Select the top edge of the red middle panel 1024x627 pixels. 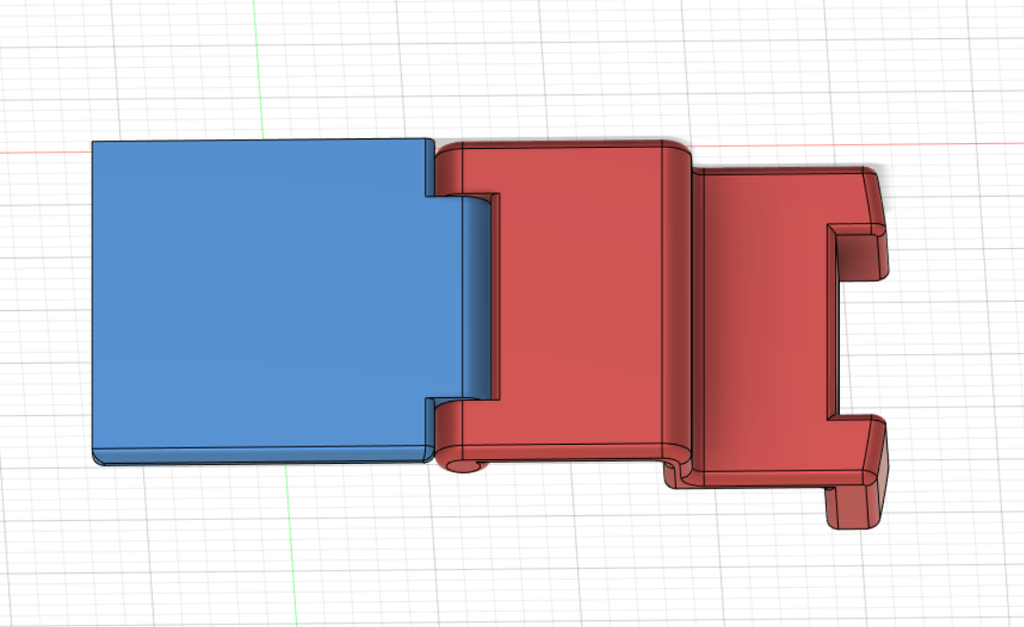tap(570, 146)
